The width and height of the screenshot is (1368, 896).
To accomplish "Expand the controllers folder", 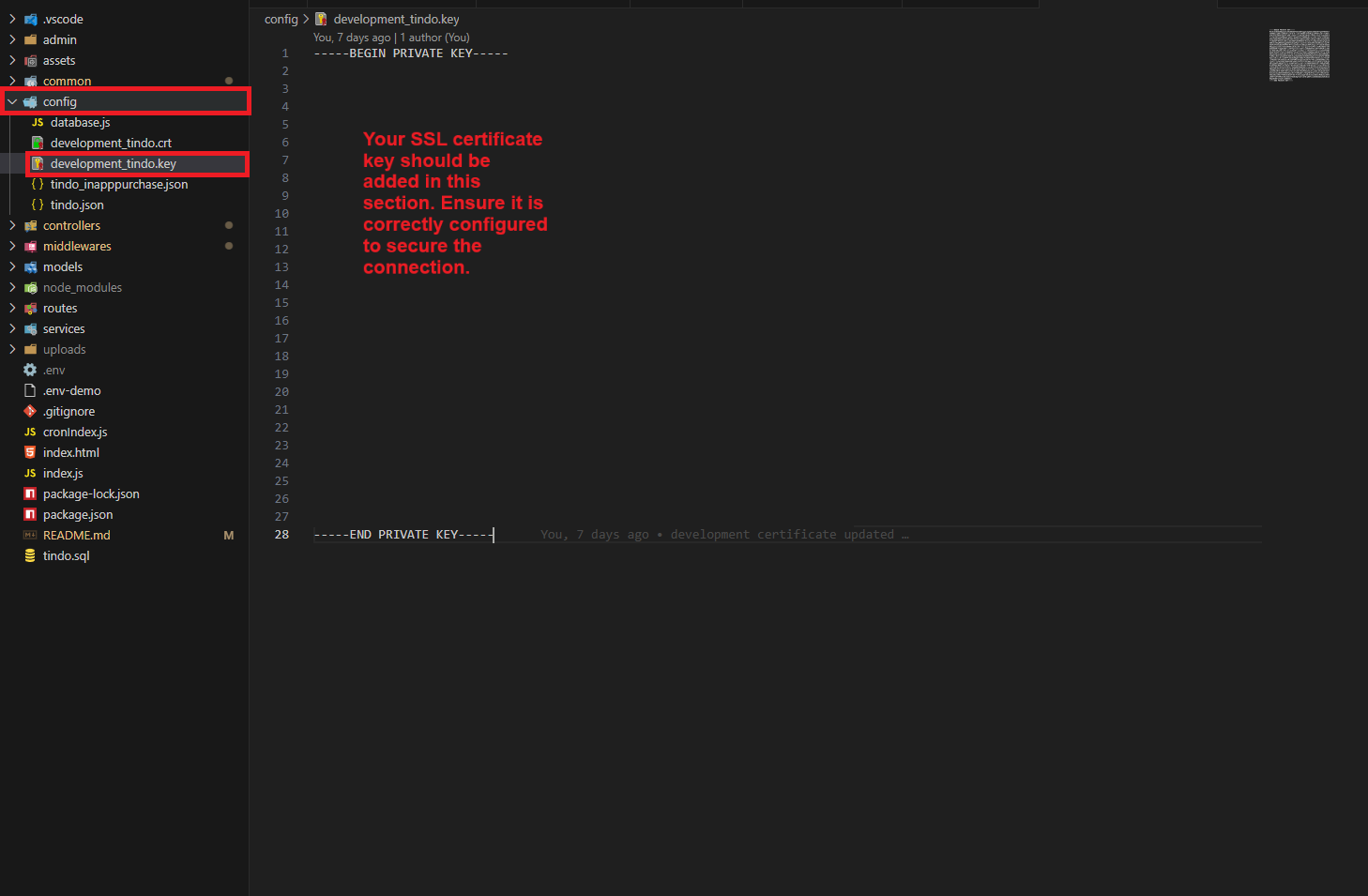I will click(x=12, y=226).
